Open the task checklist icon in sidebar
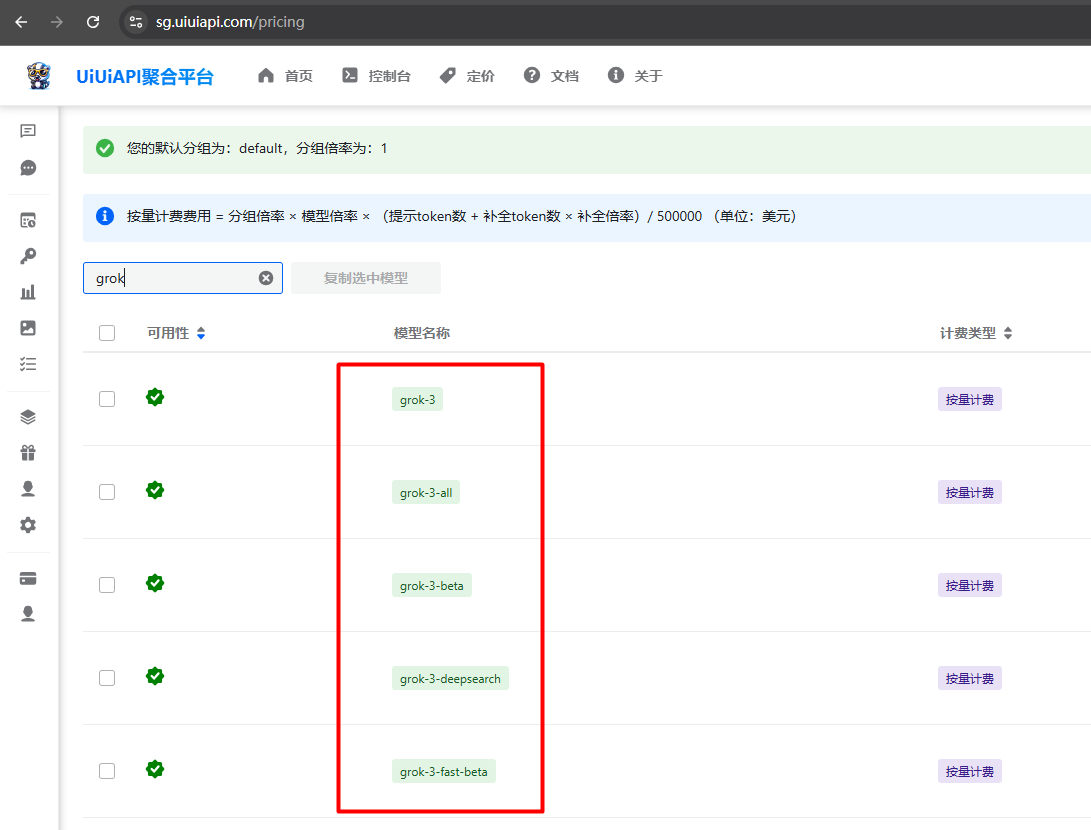This screenshot has width=1091, height=830. [x=29, y=364]
